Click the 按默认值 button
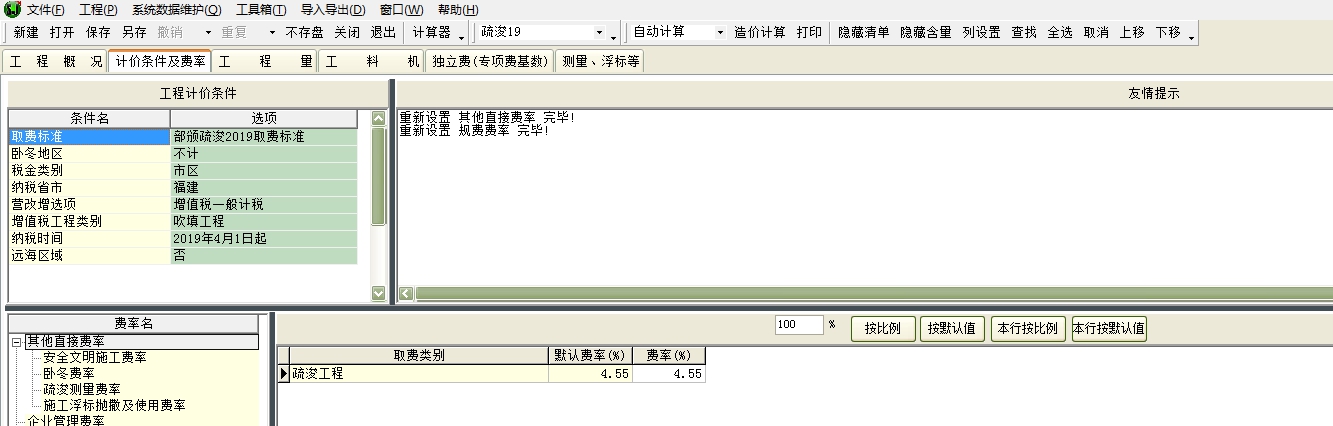 pos(953,329)
